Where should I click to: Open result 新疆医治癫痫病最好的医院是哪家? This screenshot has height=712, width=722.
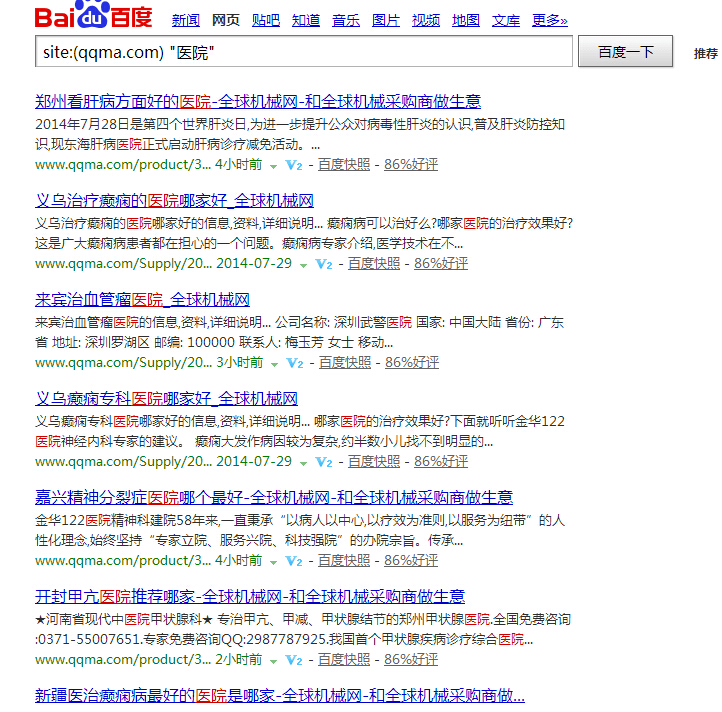point(280,695)
